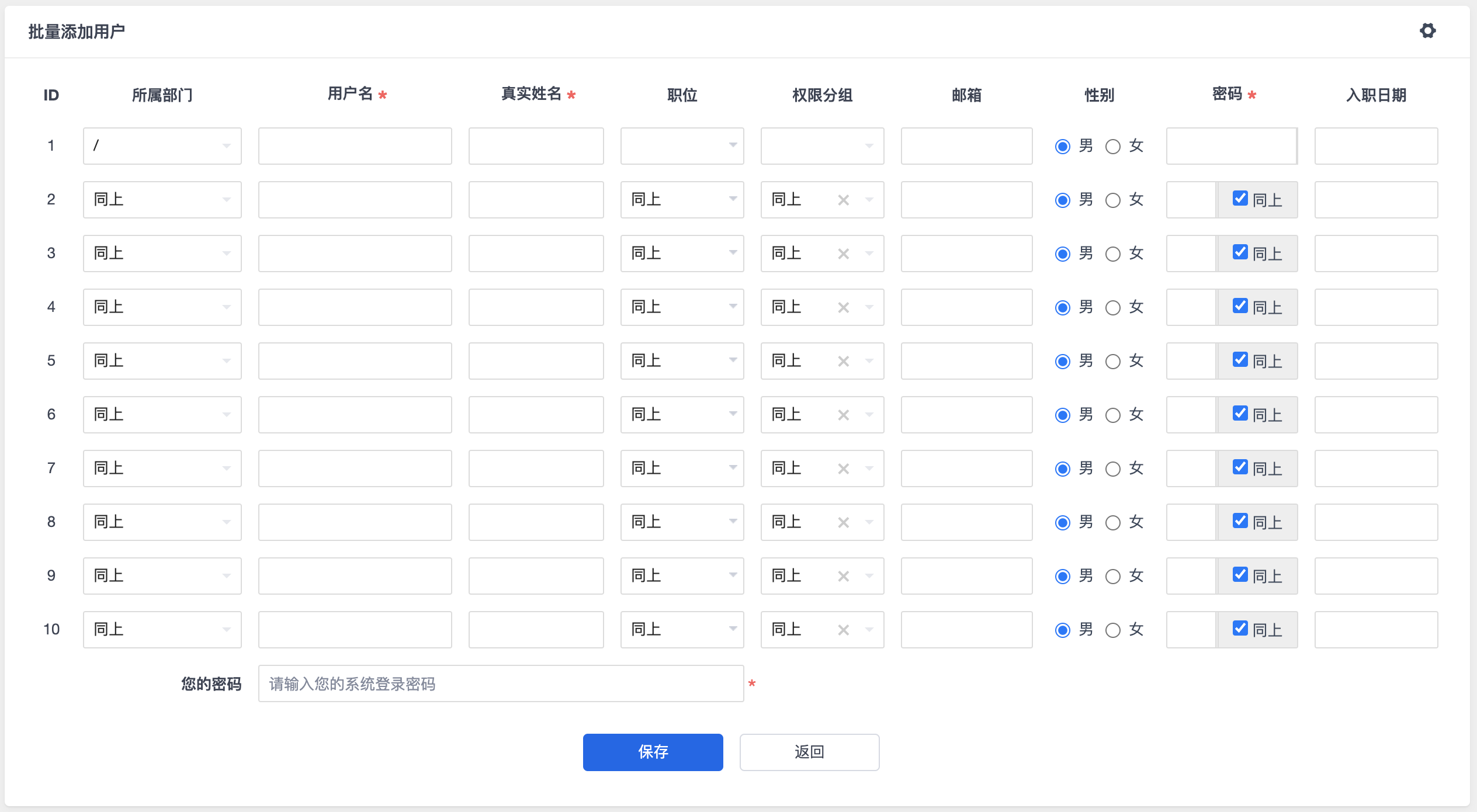Open permission group dropdown in row 1
The image size is (1477, 812).
822,146
